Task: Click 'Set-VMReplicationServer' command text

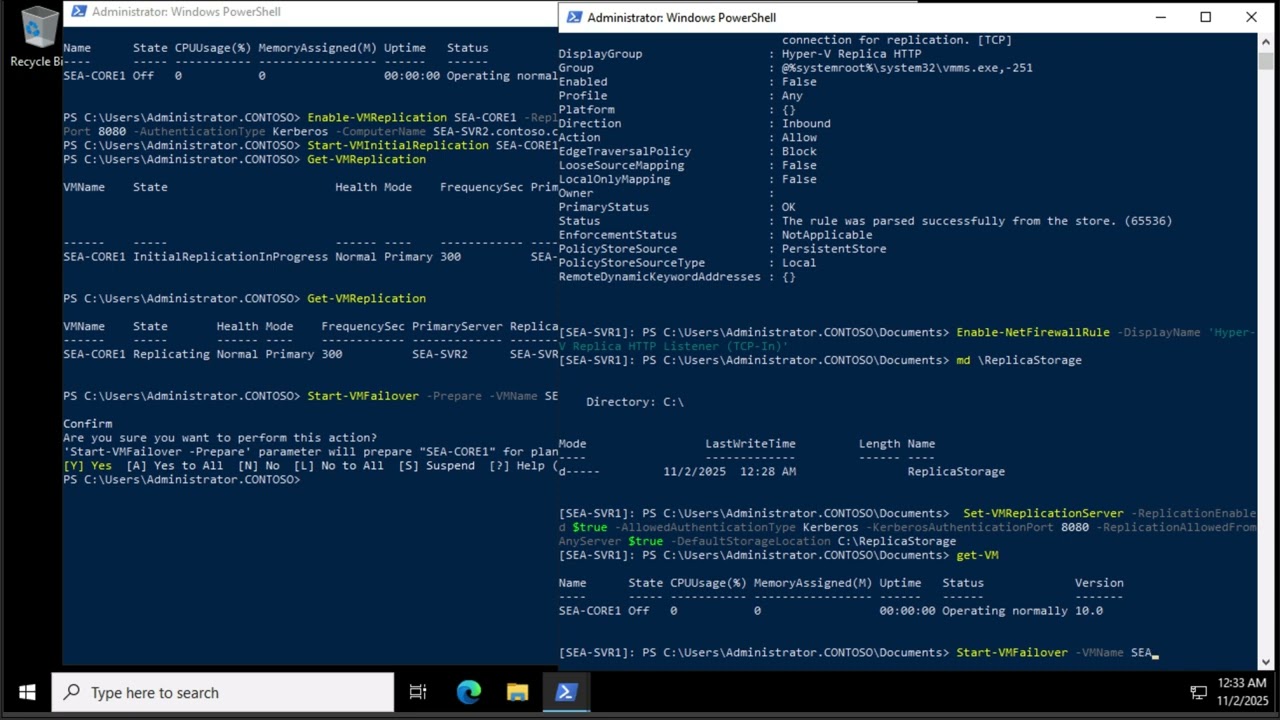Action: pyautogui.click(x=1043, y=513)
